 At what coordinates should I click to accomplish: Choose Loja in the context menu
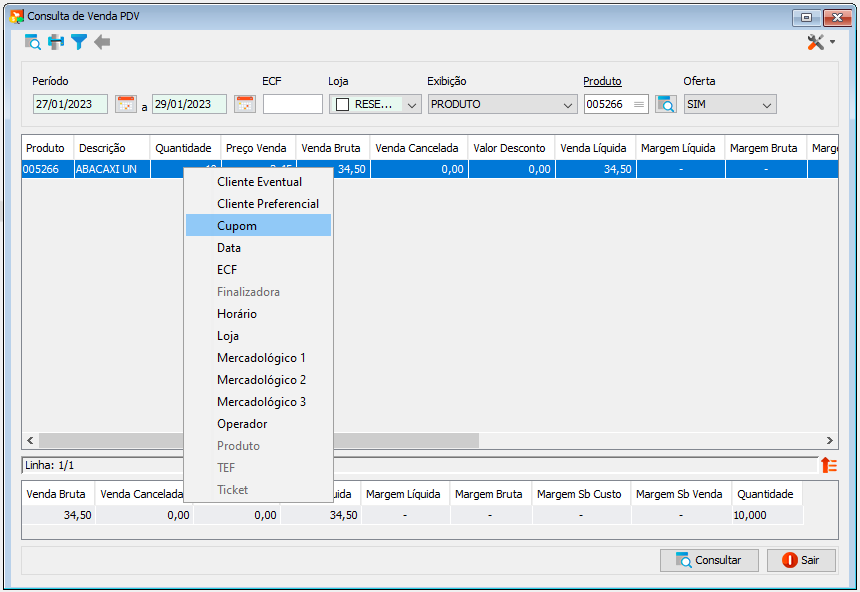(x=258, y=335)
